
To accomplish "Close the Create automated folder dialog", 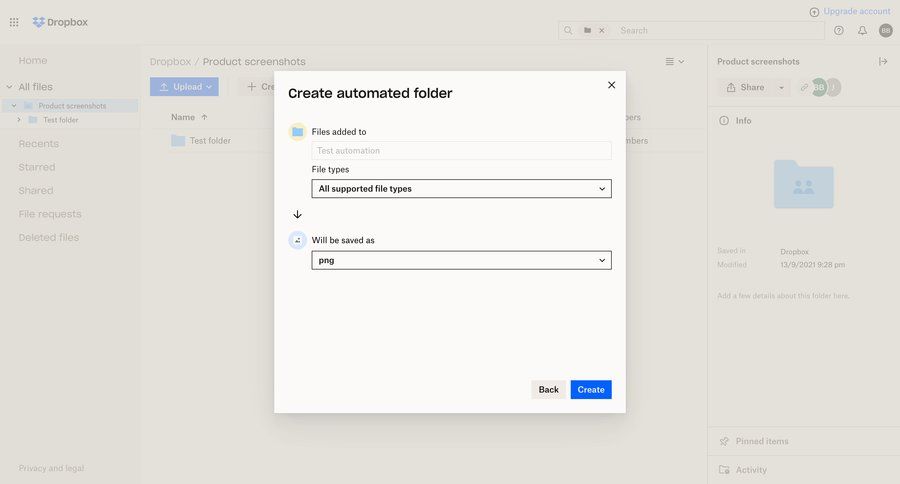I will (611, 85).
